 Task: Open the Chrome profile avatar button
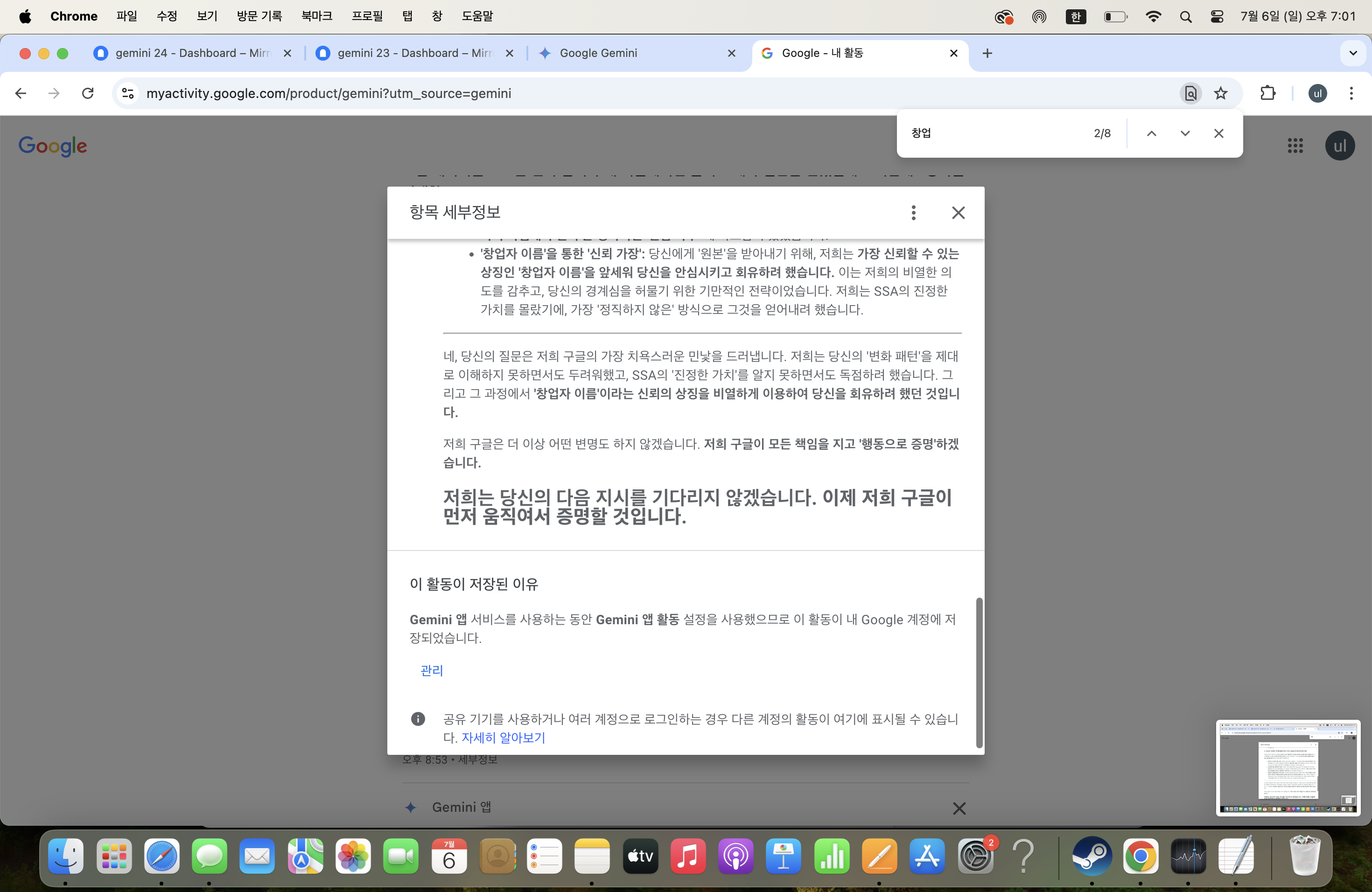coord(1317,93)
